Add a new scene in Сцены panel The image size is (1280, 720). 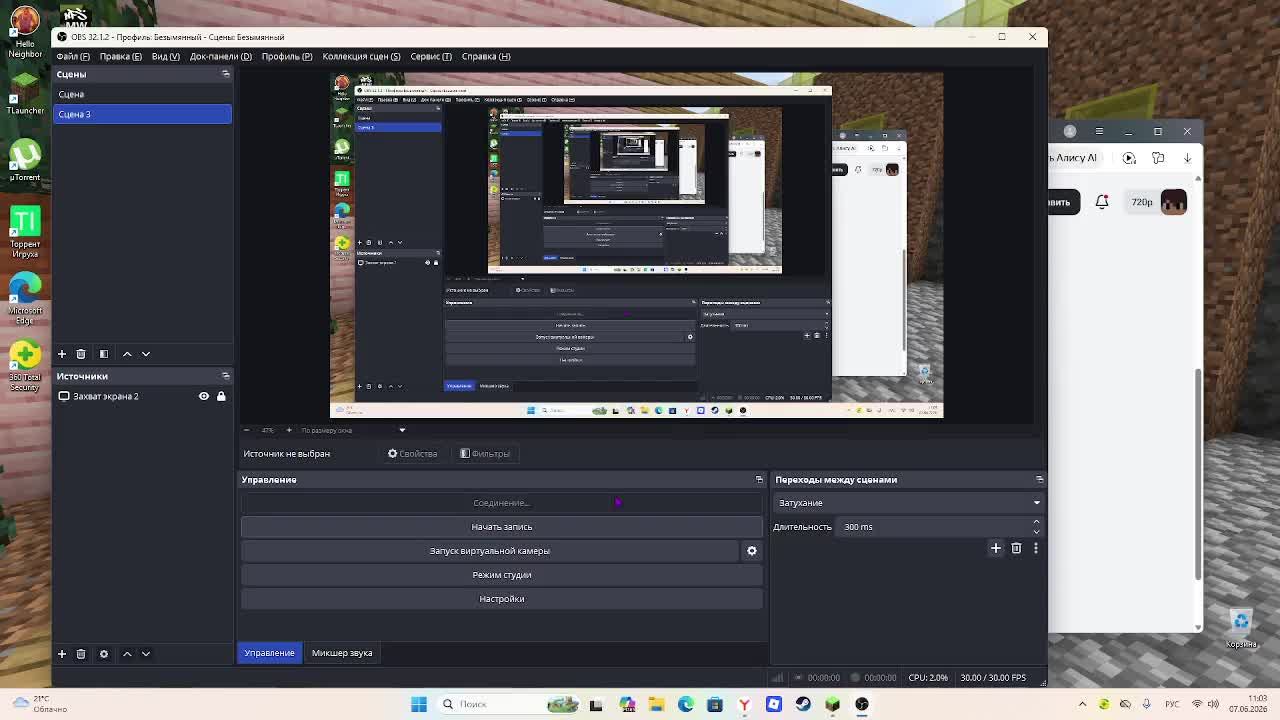62,354
